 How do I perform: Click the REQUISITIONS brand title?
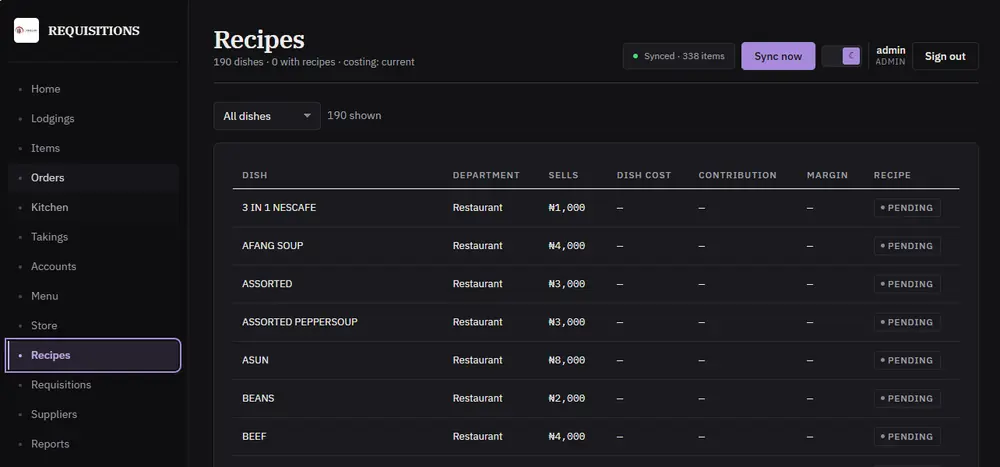(x=94, y=31)
